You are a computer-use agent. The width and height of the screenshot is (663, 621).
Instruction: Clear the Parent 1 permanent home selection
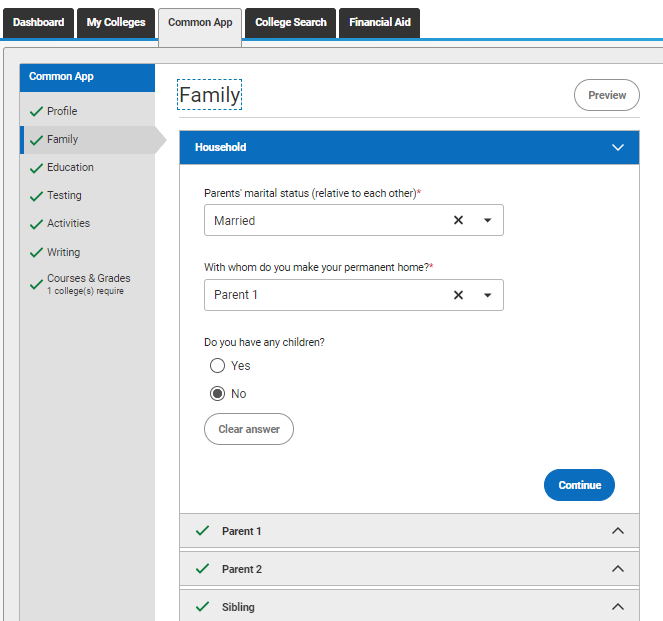458,295
